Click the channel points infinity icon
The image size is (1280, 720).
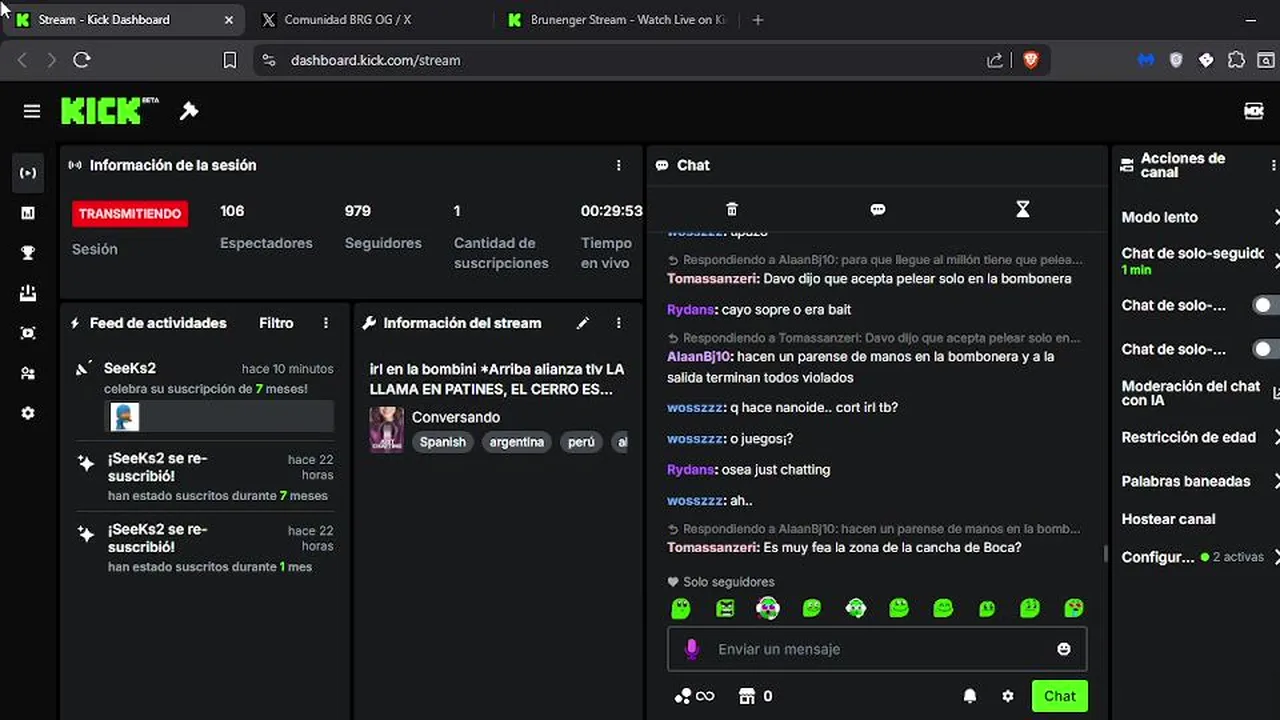pos(694,696)
